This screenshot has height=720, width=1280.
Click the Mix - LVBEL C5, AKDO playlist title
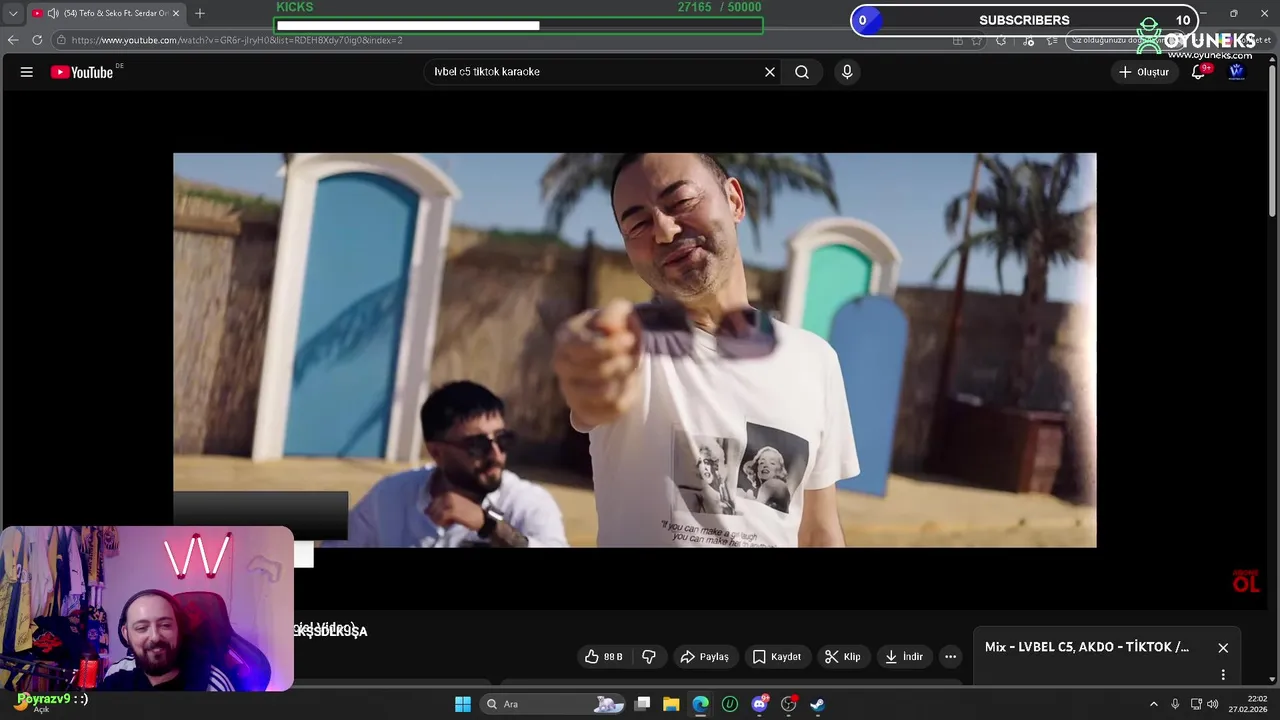coord(1087,647)
